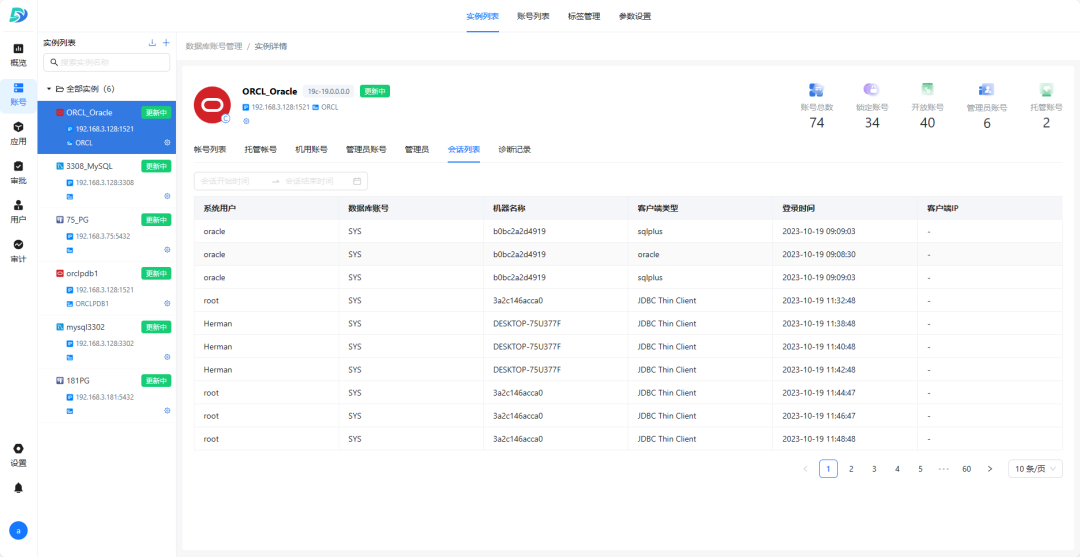Select the 会话列表 sub-tab
The width and height of the screenshot is (1080, 557).
coord(464,149)
